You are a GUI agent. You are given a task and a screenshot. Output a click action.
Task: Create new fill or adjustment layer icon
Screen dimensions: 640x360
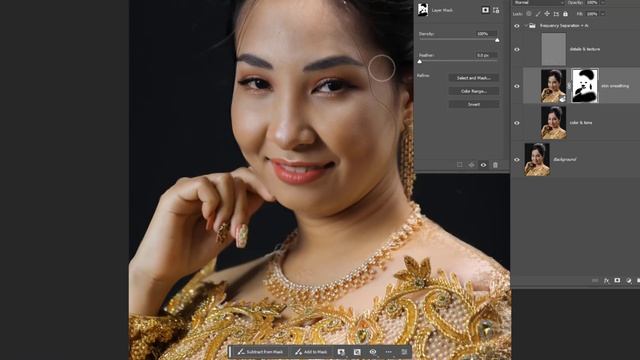[628, 280]
